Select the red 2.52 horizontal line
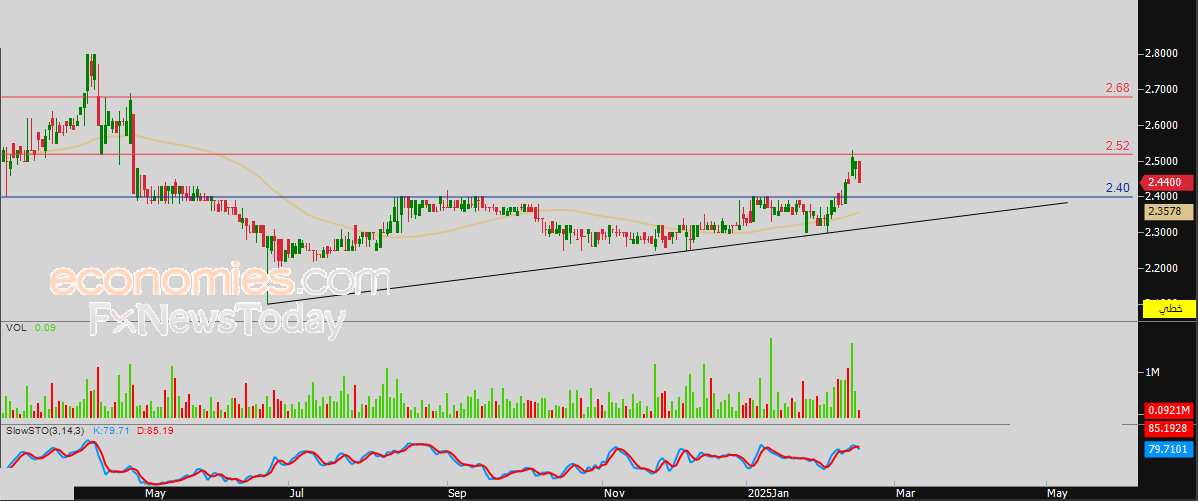 565,154
